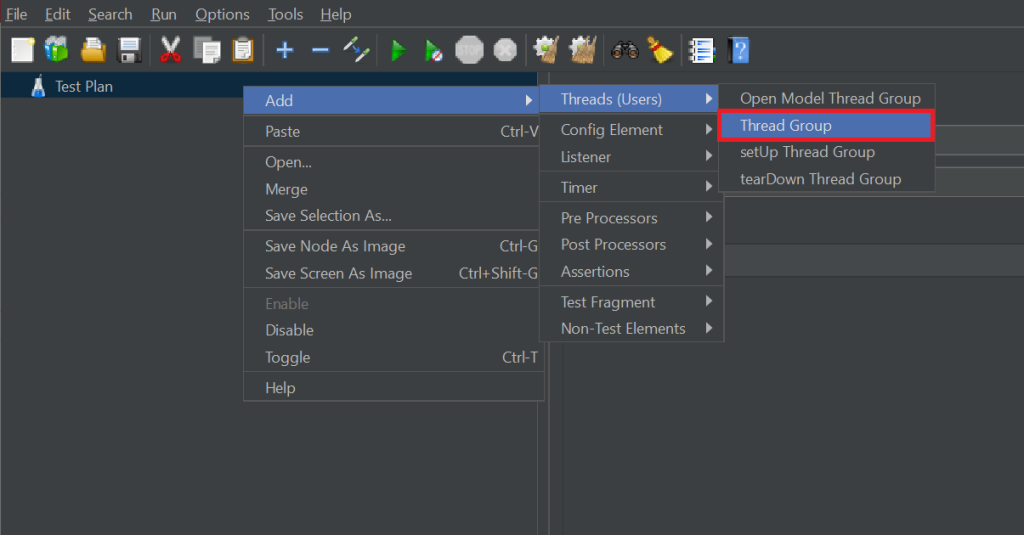This screenshot has width=1024, height=535.
Task: Choose Open Model Thread Group
Action: (x=827, y=99)
